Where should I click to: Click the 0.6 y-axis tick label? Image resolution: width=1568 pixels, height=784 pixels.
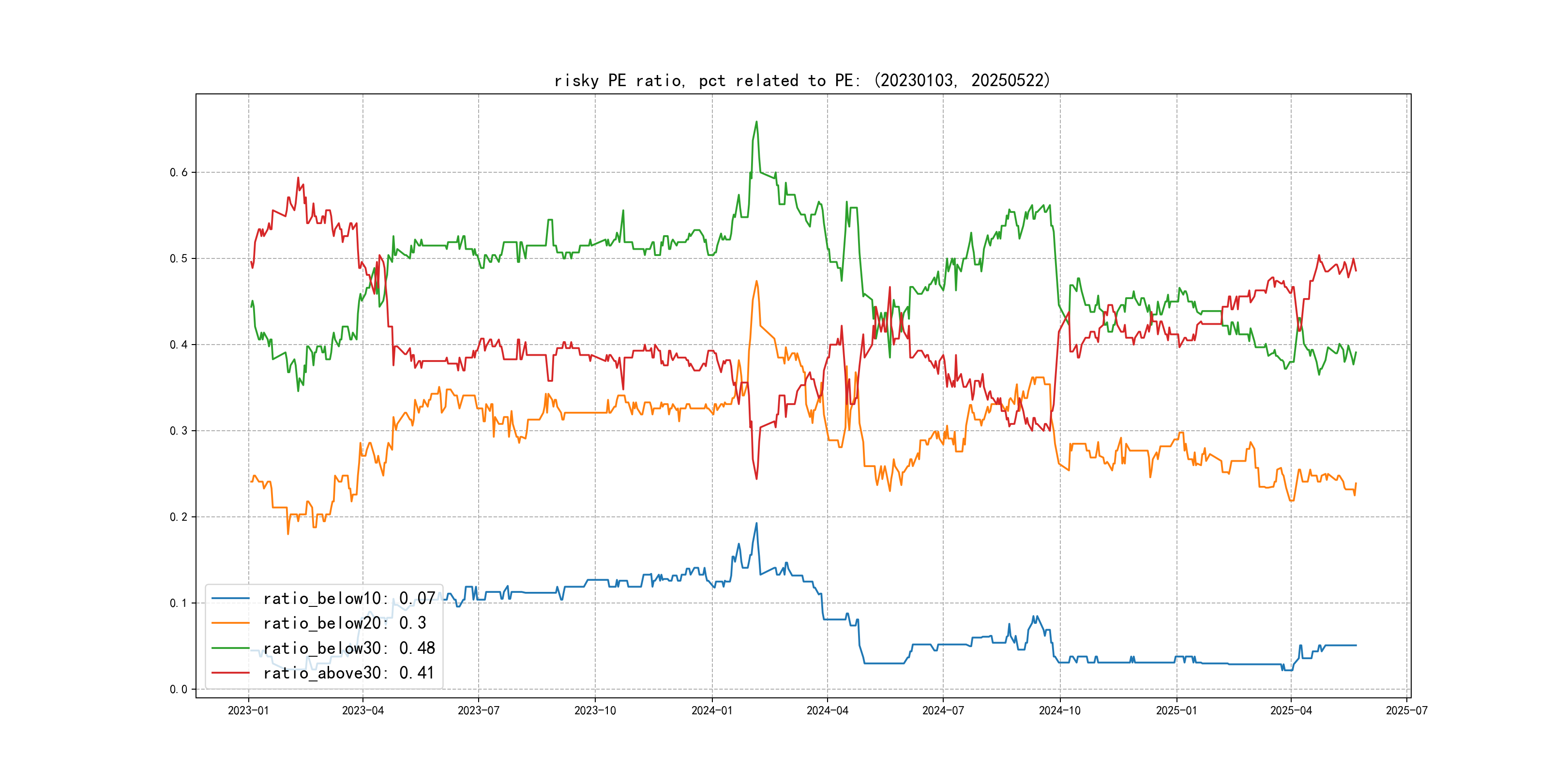[179, 172]
